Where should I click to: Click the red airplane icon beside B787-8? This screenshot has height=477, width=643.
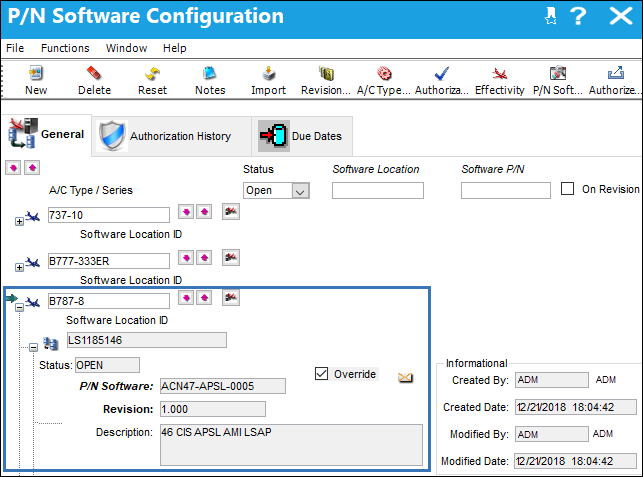(x=231, y=297)
